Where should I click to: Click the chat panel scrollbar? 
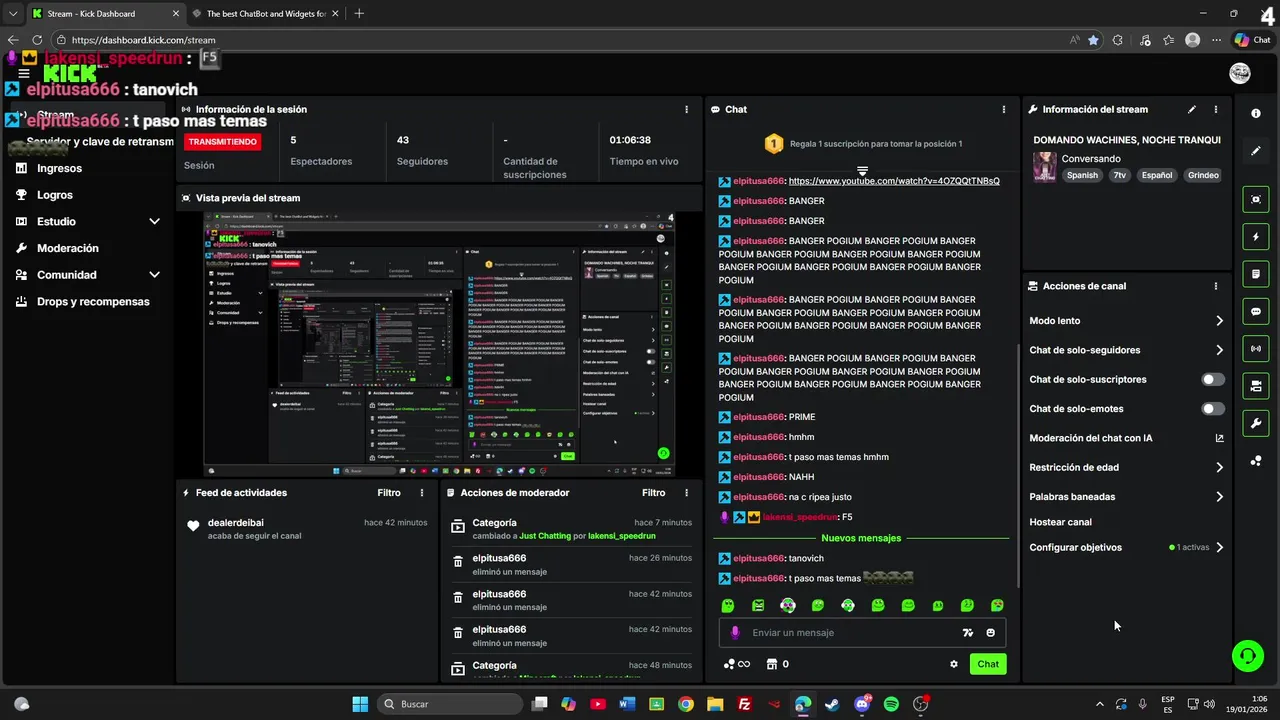(x=1018, y=465)
